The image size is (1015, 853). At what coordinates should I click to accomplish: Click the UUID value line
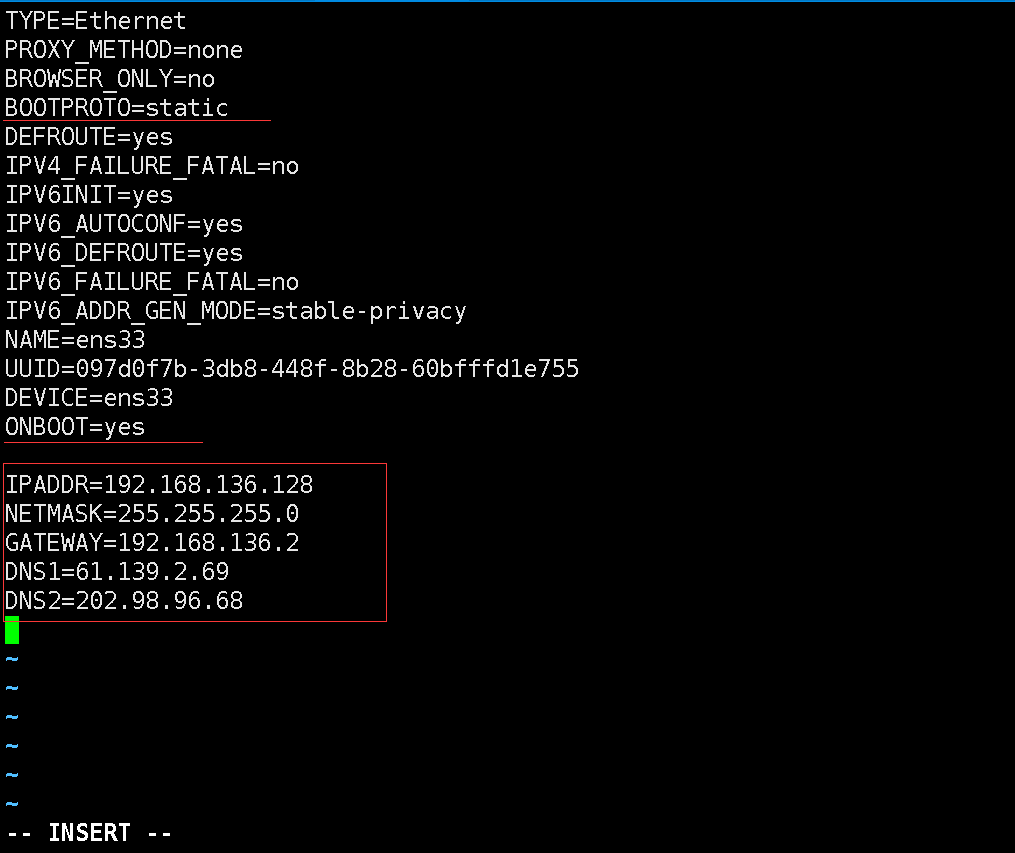(x=292, y=369)
